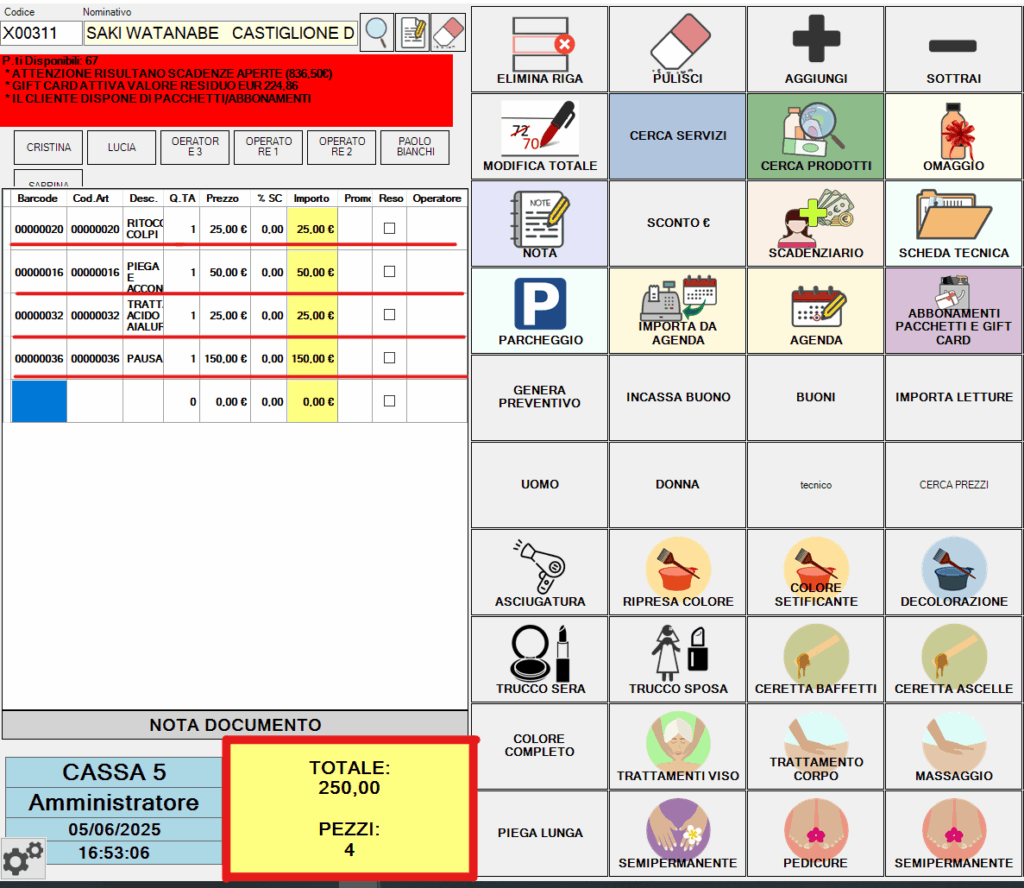Screen dimensions: 1024x888
Task: Open Modifica Totale
Action: point(540,134)
